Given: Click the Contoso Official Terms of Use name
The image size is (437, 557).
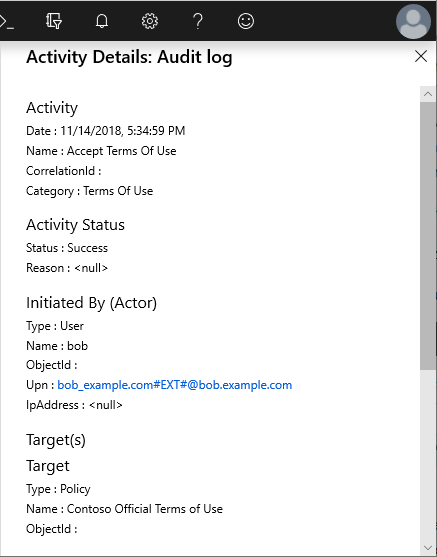Looking at the screenshot, I should click(145, 509).
